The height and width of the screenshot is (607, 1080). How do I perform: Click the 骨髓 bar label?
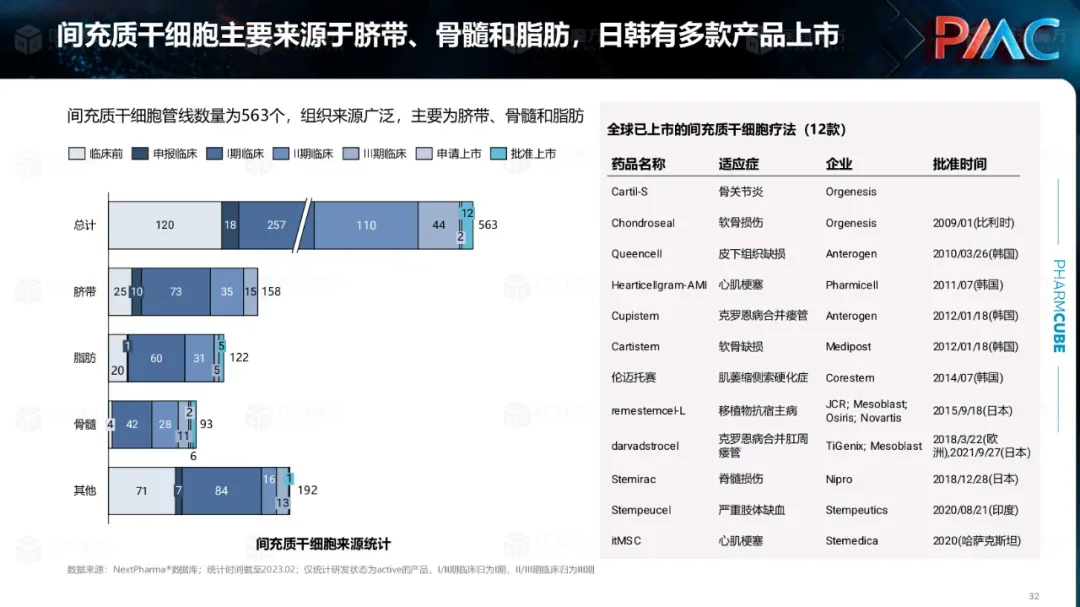click(85, 424)
